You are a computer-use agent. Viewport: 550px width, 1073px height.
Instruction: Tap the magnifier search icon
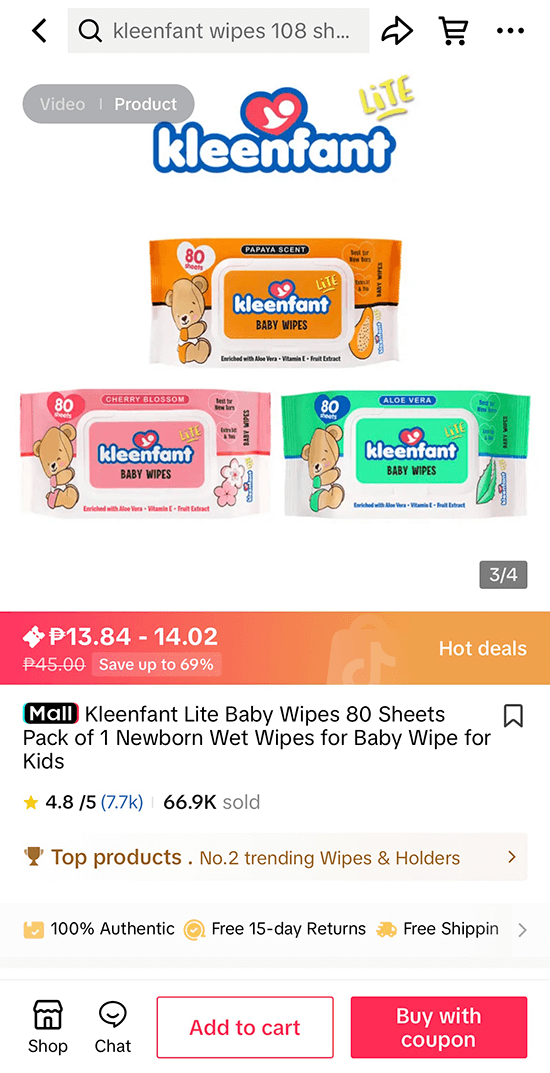click(x=90, y=31)
